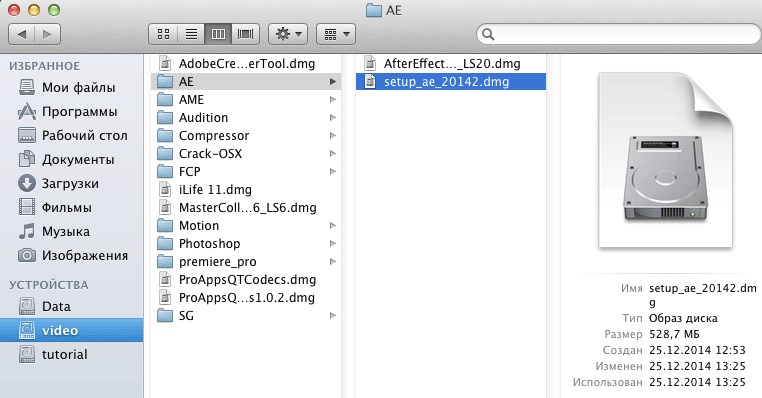Select the Compressor folder
This screenshot has width=762, height=398.
pos(246,136)
